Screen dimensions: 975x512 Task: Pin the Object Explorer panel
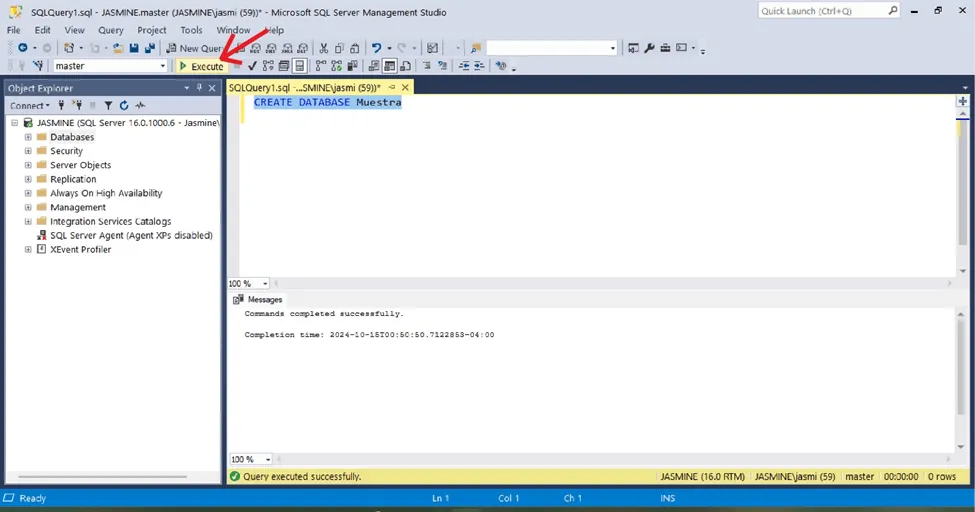coord(199,88)
